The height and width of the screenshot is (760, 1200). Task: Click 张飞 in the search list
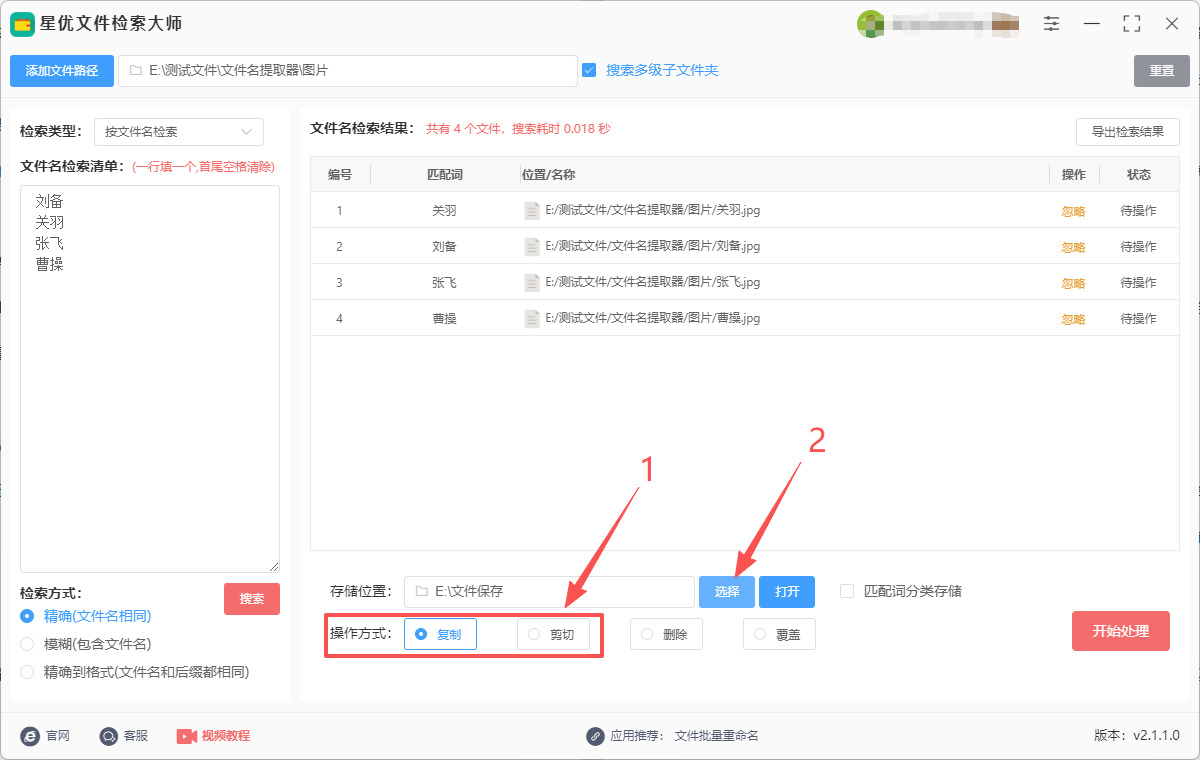point(49,244)
